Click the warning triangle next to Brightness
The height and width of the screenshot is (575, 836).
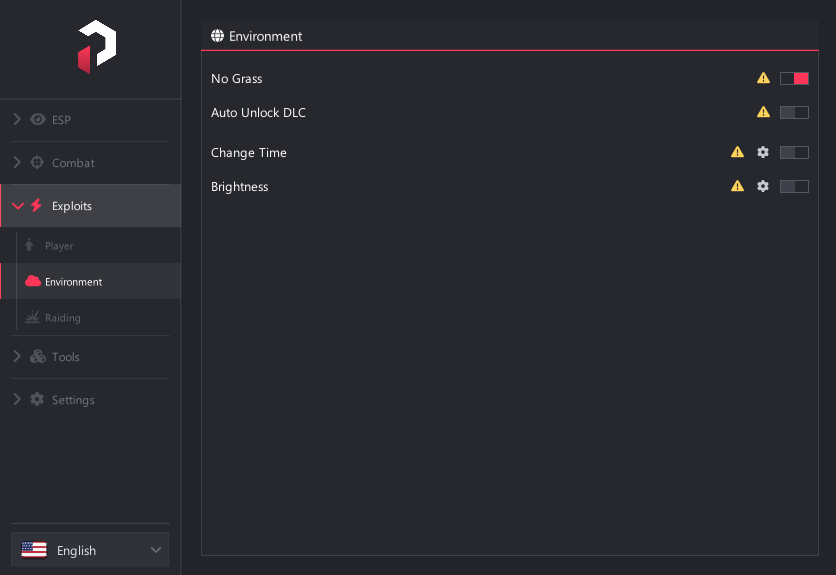[737, 186]
